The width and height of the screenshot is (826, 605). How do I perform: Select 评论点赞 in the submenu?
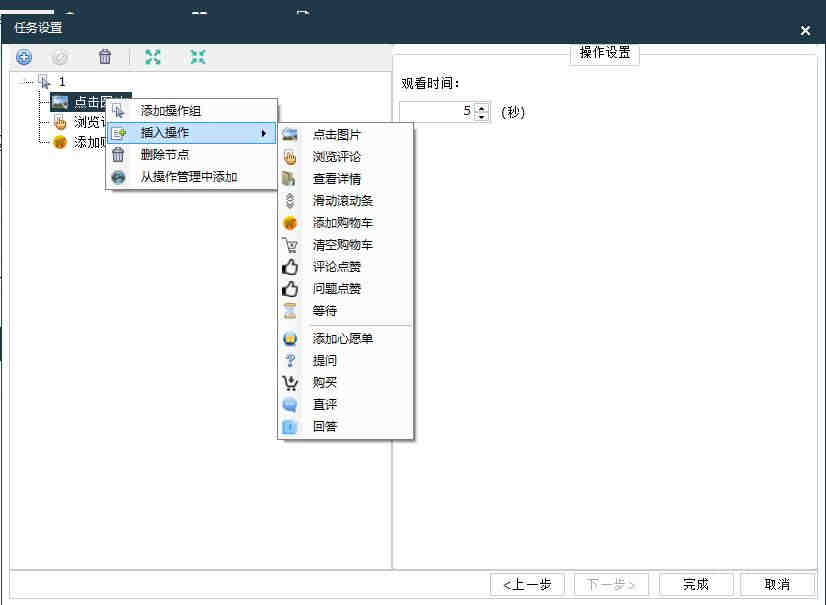point(346,267)
